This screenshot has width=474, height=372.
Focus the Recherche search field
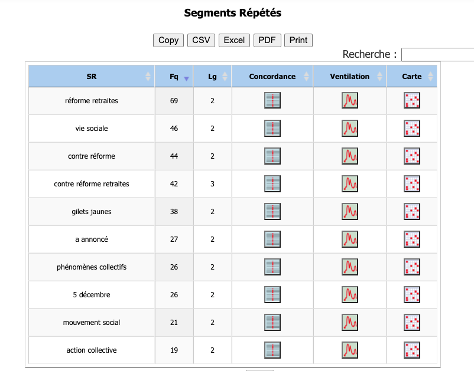coord(438,55)
